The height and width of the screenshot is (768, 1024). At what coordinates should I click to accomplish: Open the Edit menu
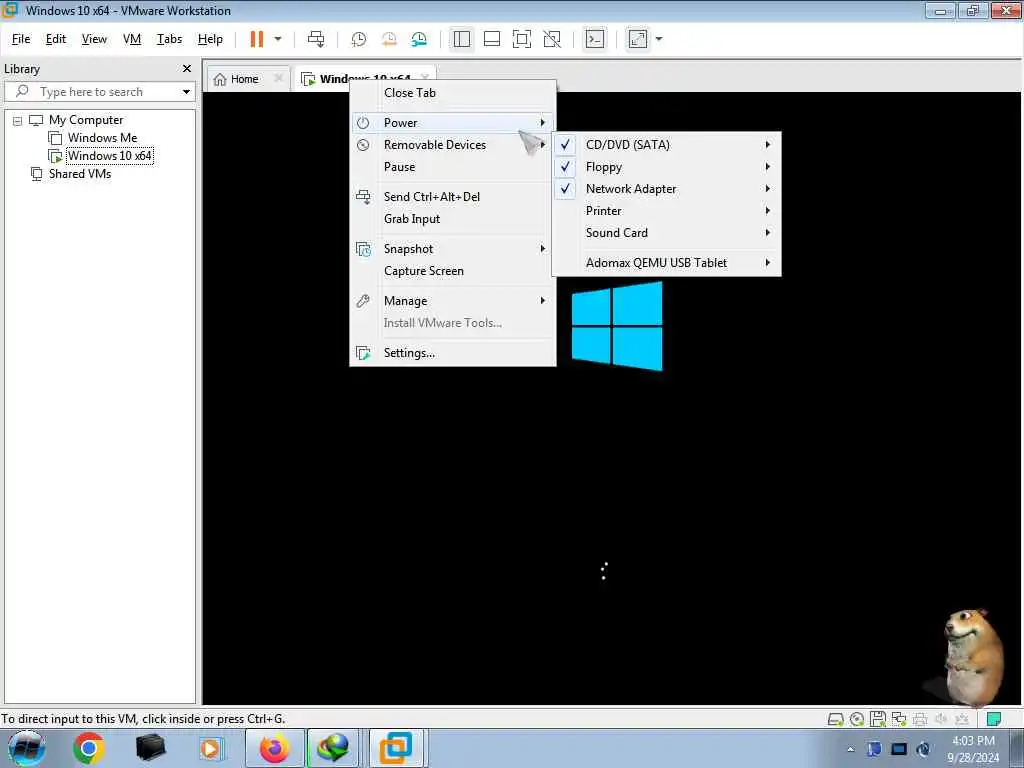[x=56, y=39]
